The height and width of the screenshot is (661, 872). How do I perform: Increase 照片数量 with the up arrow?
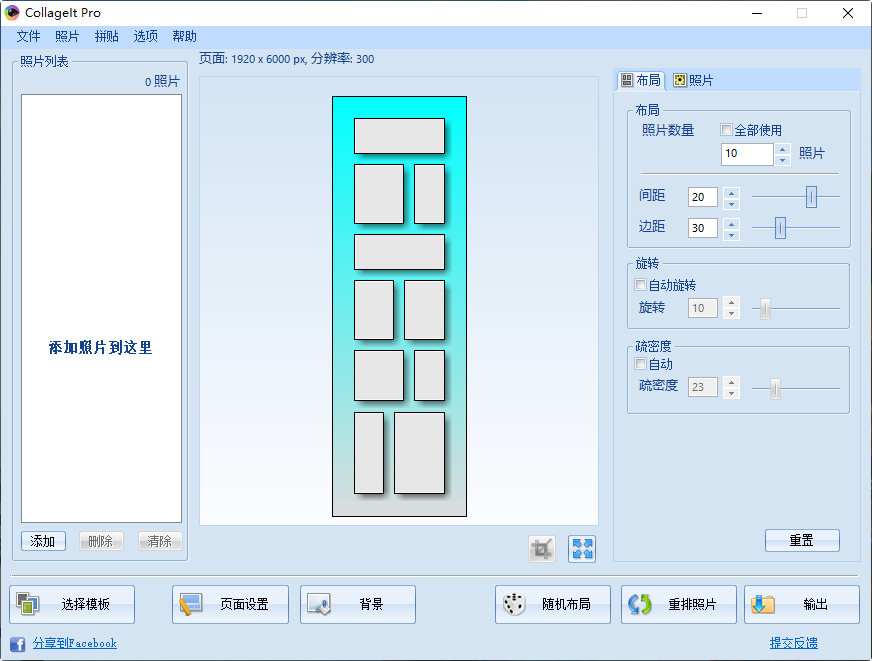(782, 149)
